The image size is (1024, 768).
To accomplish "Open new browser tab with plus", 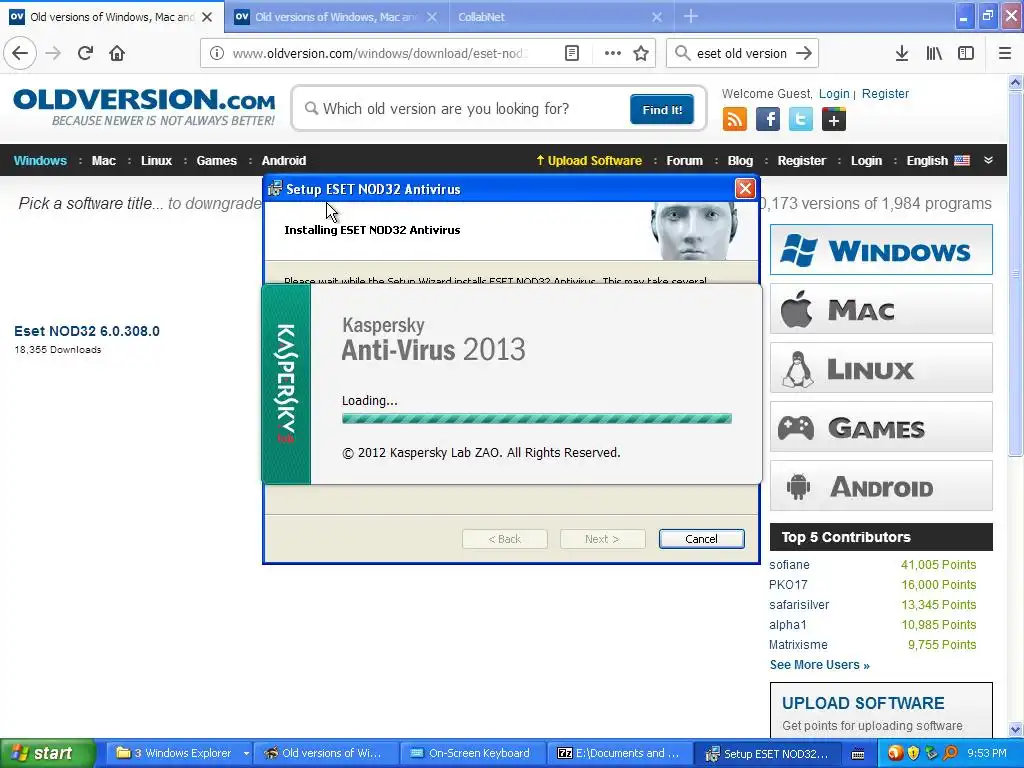I will (x=690, y=16).
